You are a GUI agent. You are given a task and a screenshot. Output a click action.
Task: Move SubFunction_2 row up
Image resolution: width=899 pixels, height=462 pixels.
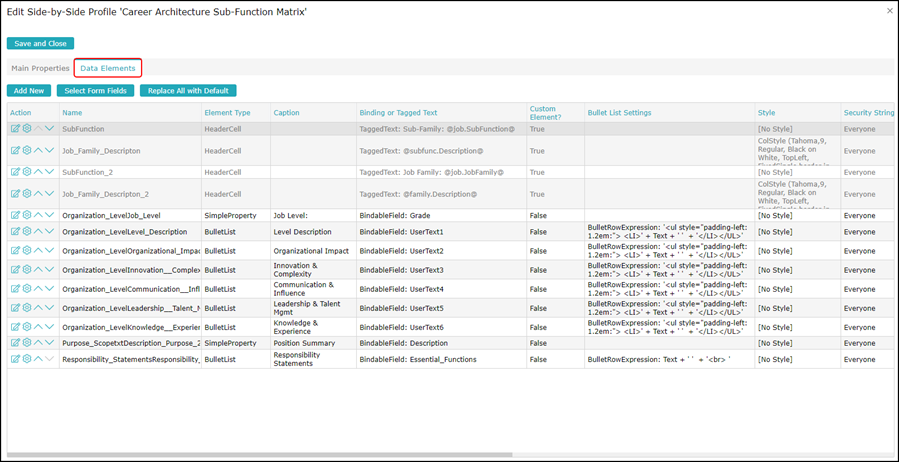click(38, 172)
